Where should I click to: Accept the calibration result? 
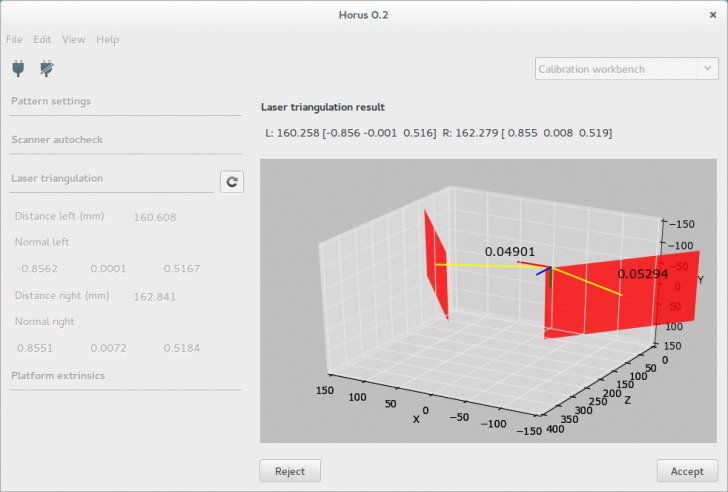pos(687,471)
